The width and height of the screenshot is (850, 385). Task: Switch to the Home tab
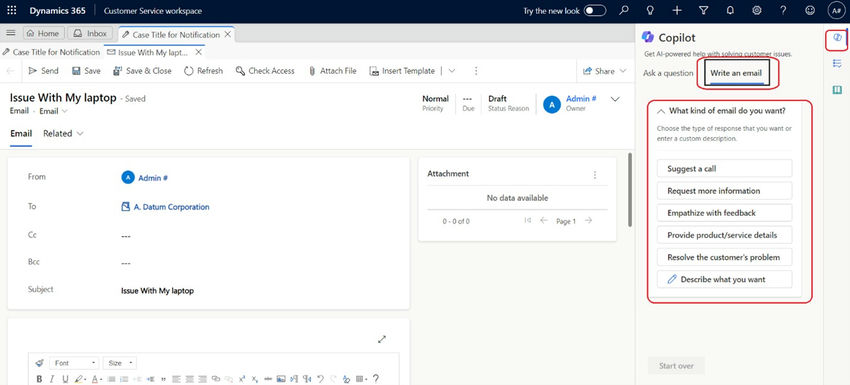(43, 33)
